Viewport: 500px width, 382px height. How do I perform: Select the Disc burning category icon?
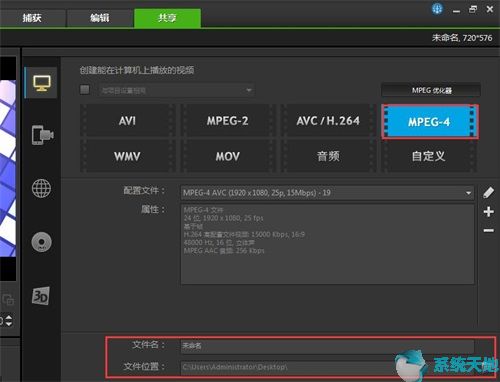42,242
